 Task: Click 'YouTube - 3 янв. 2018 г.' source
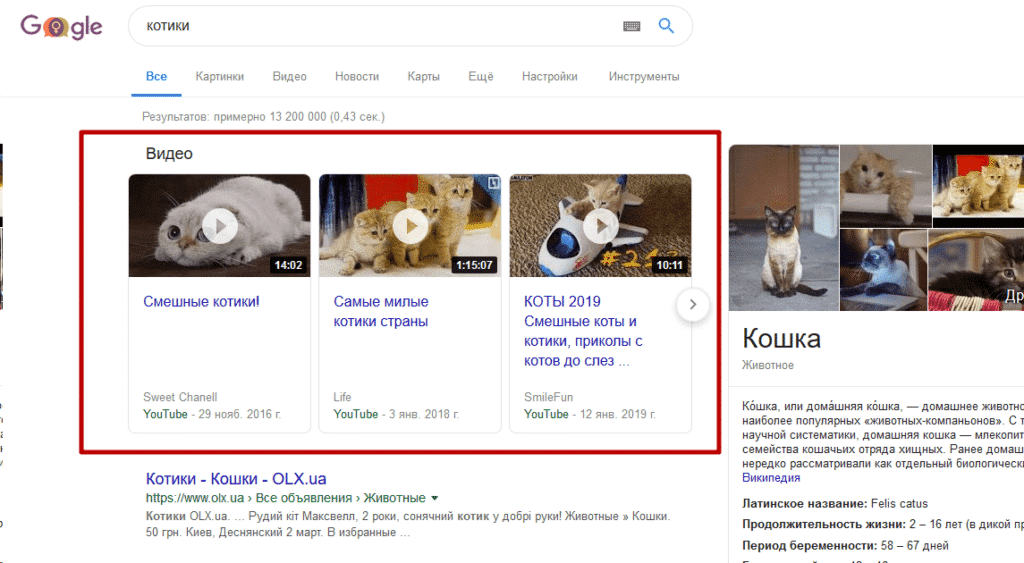(x=396, y=414)
